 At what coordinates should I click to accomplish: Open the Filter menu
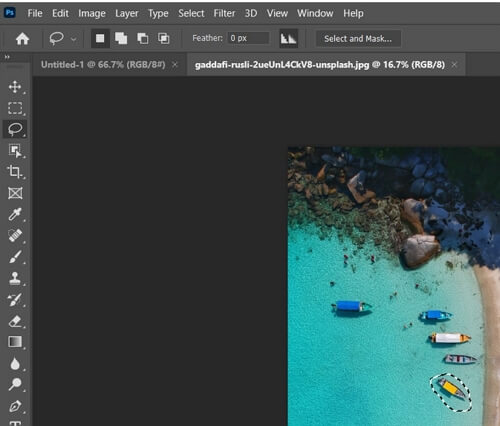224,13
